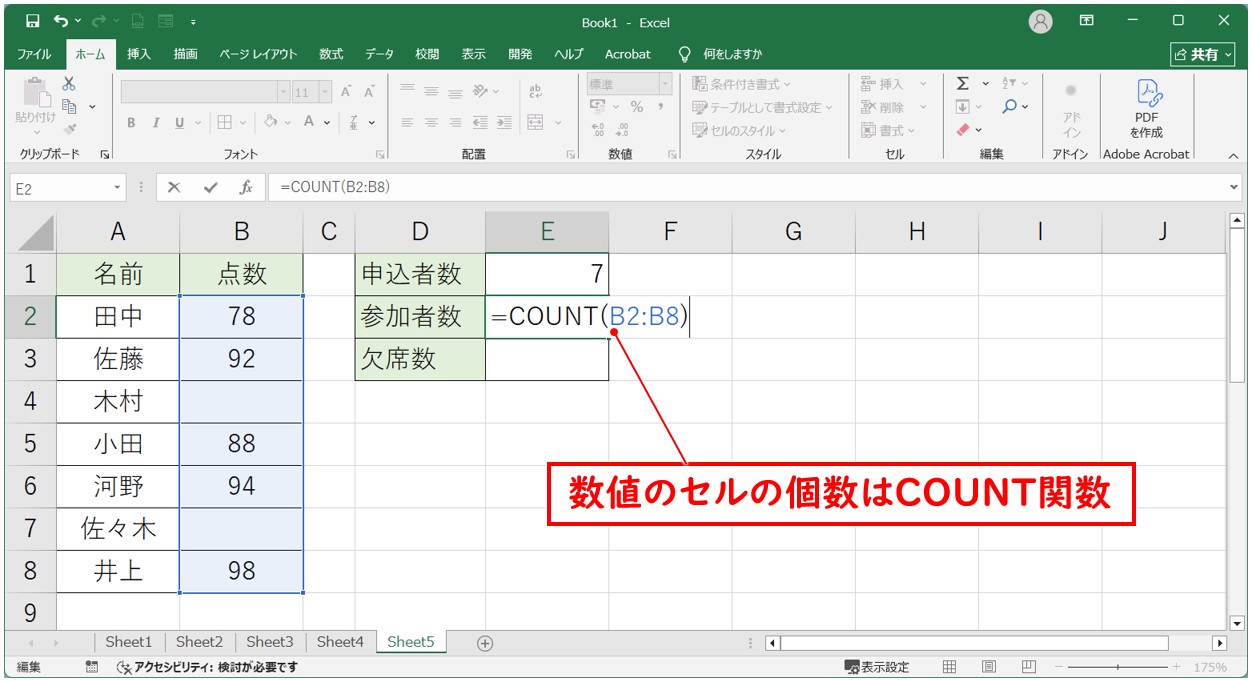Click the 表示設定 icon in status bar
The image size is (1252, 682).
coord(879,666)
